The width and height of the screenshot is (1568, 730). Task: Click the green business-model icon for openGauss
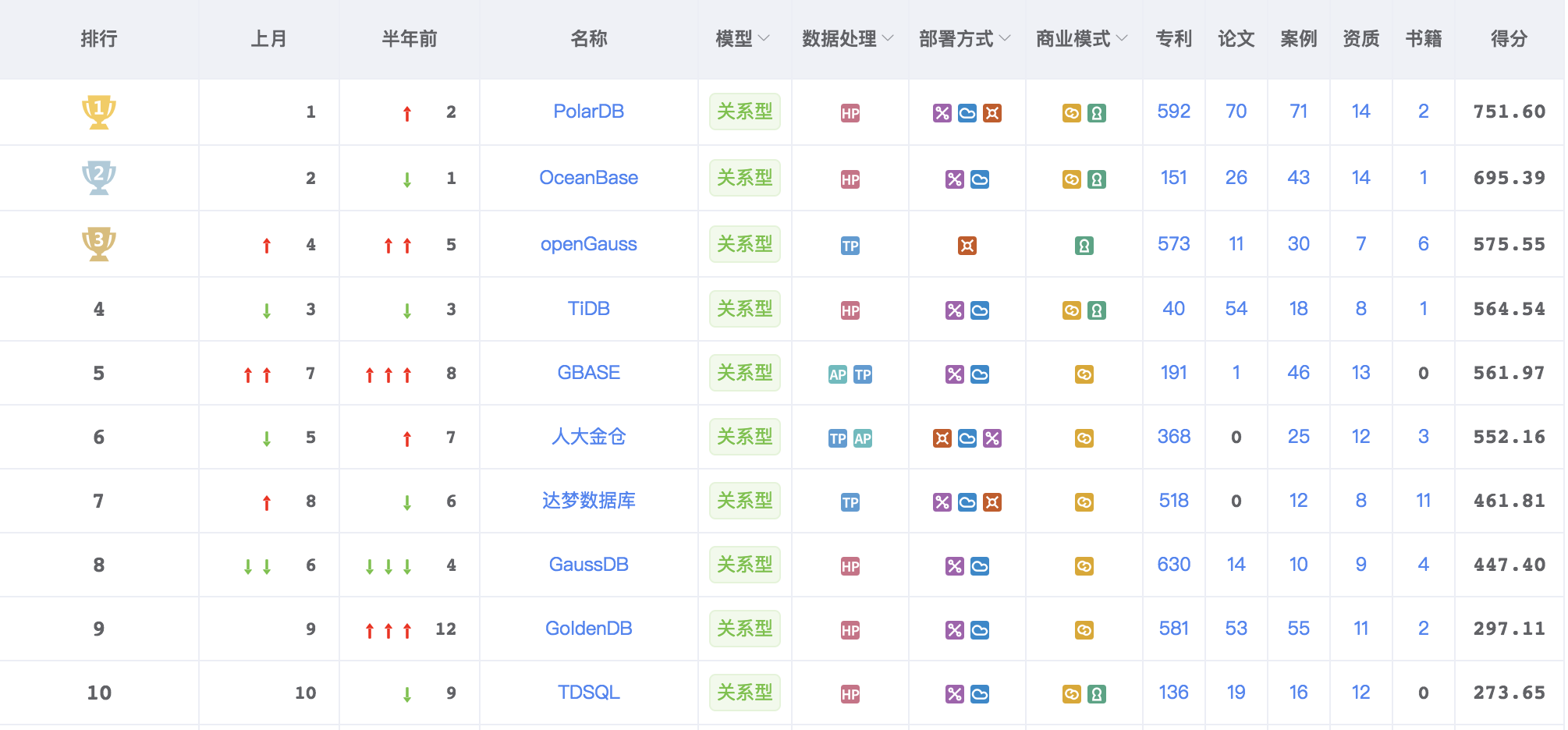(x=1084, y=246)
